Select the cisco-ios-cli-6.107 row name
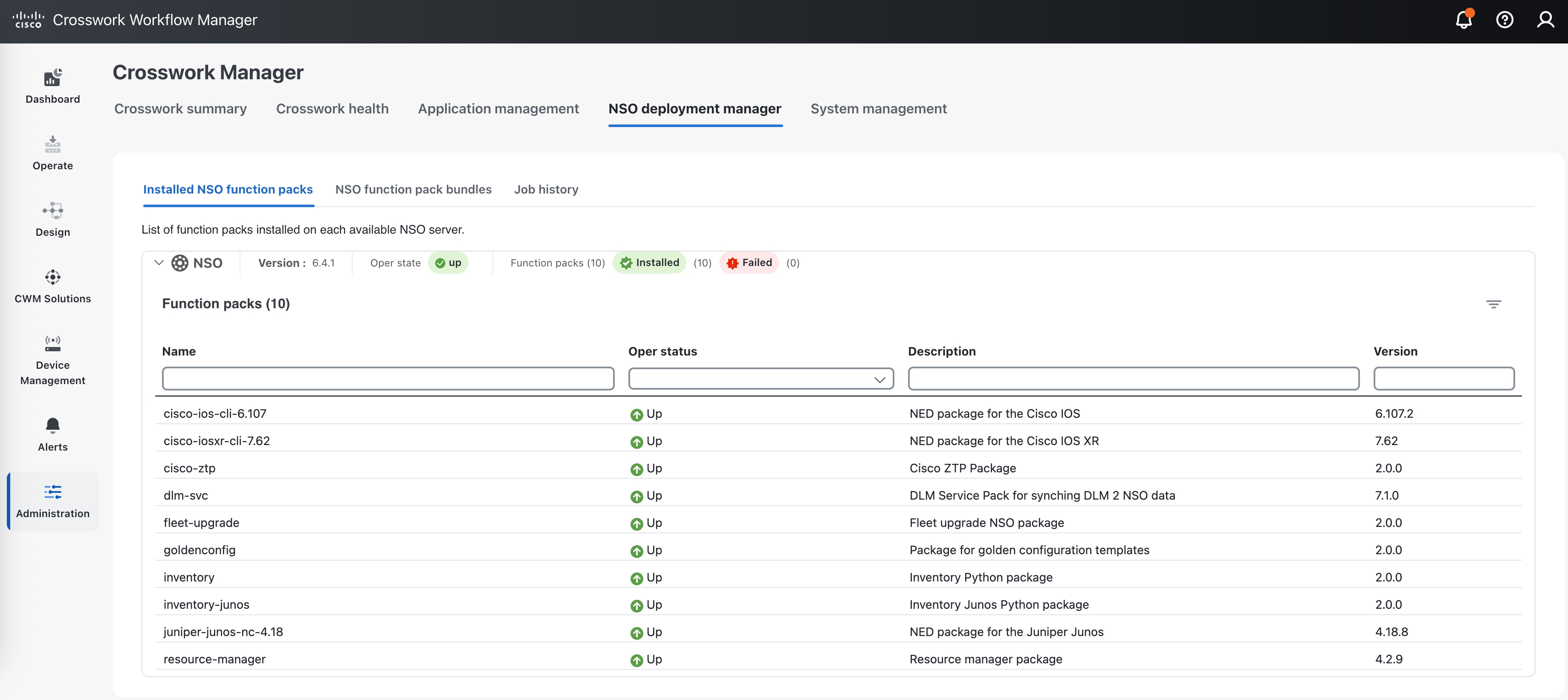The width and height of the screenshot is (1568, 700). (x=215, y=414)
